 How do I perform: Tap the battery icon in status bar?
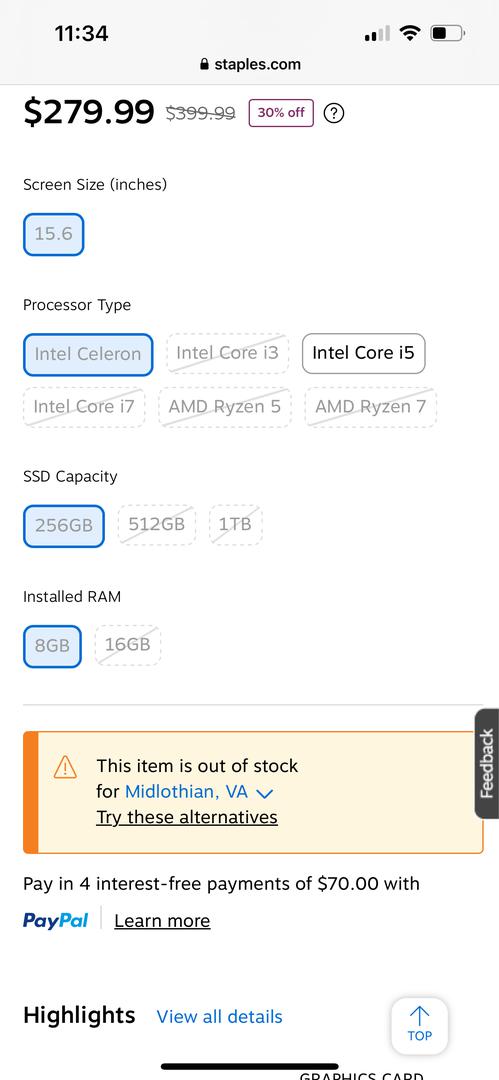tap(448, 32)
